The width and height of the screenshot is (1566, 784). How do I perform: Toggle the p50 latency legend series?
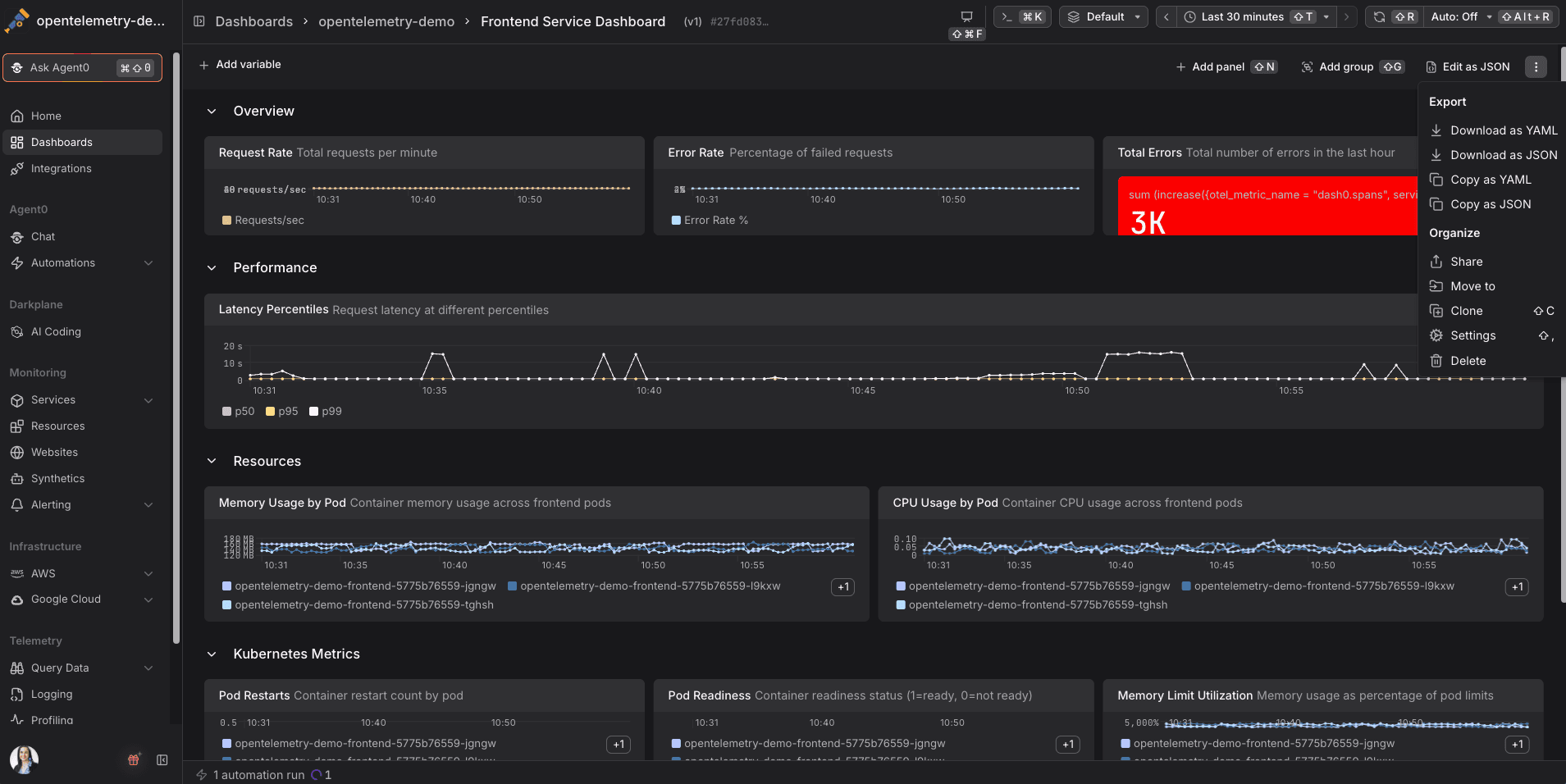pyautogui.click(x=238, y=411)
